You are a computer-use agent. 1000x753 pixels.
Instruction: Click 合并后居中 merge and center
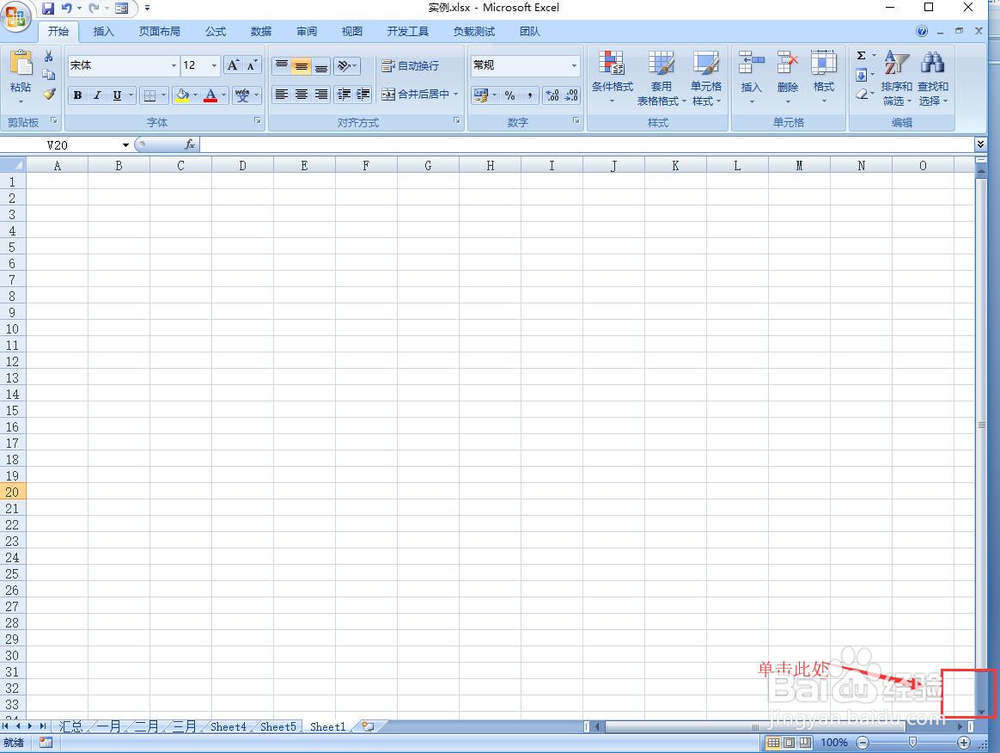point(416,94)
